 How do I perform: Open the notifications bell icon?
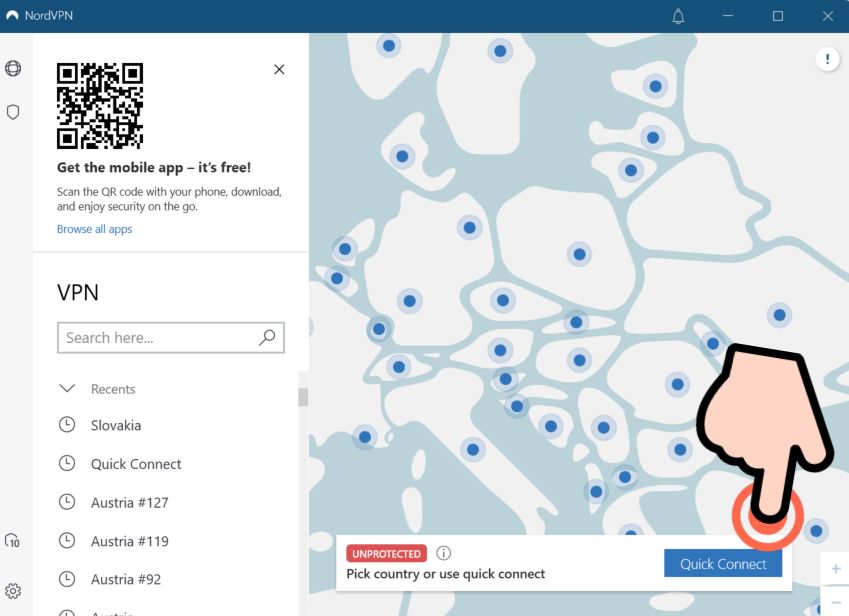point(678,16)
